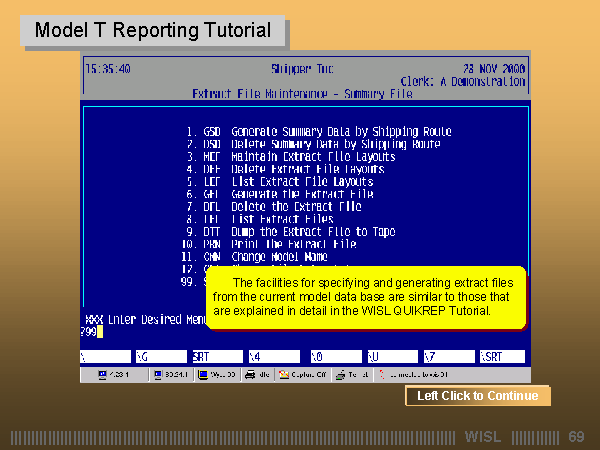
Task: Click the yellow tutorial explanation callout
Action: (x=366, y=297)
